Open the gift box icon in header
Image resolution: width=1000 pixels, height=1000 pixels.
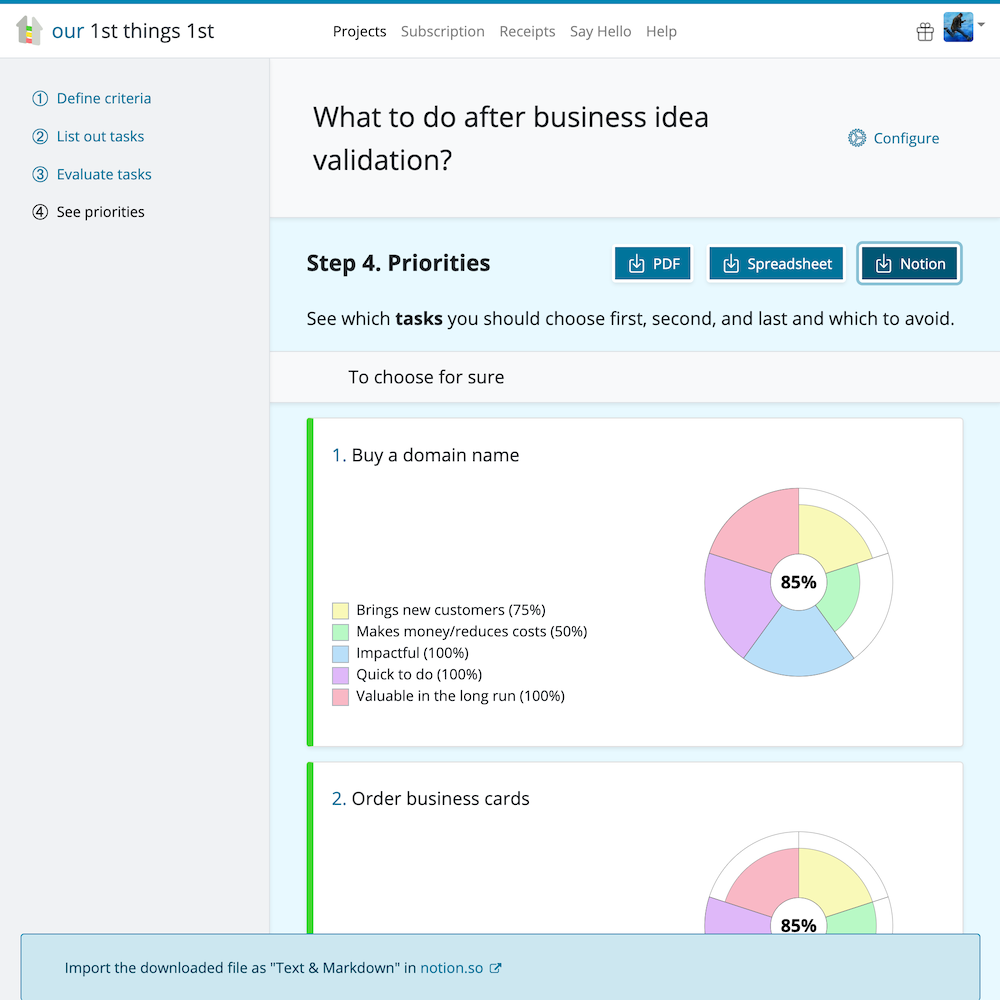coord(925,31)
